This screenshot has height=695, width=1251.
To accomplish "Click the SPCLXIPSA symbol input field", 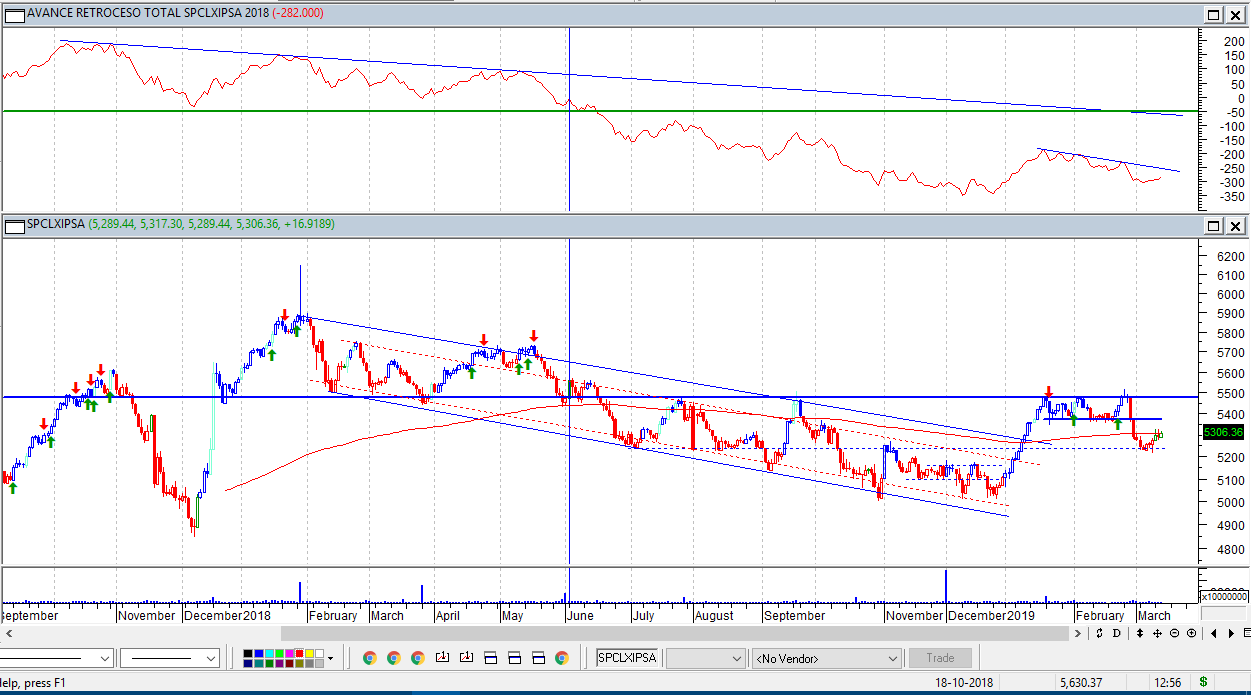I will pyautogui.click(x=628, y=658).
